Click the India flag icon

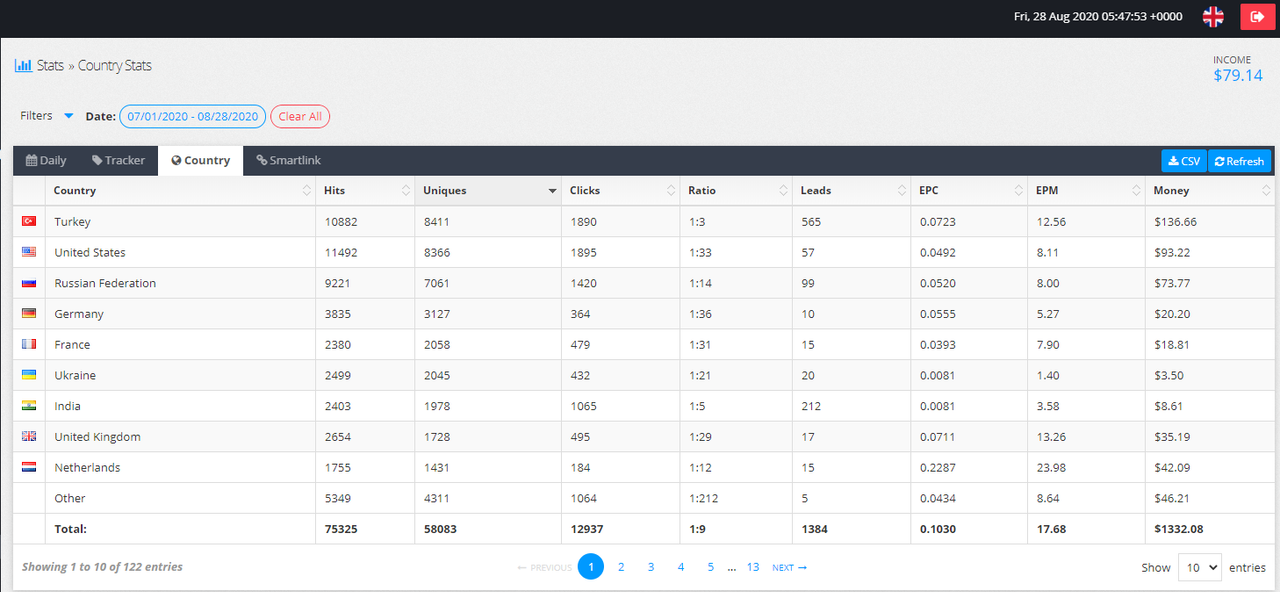29,406
